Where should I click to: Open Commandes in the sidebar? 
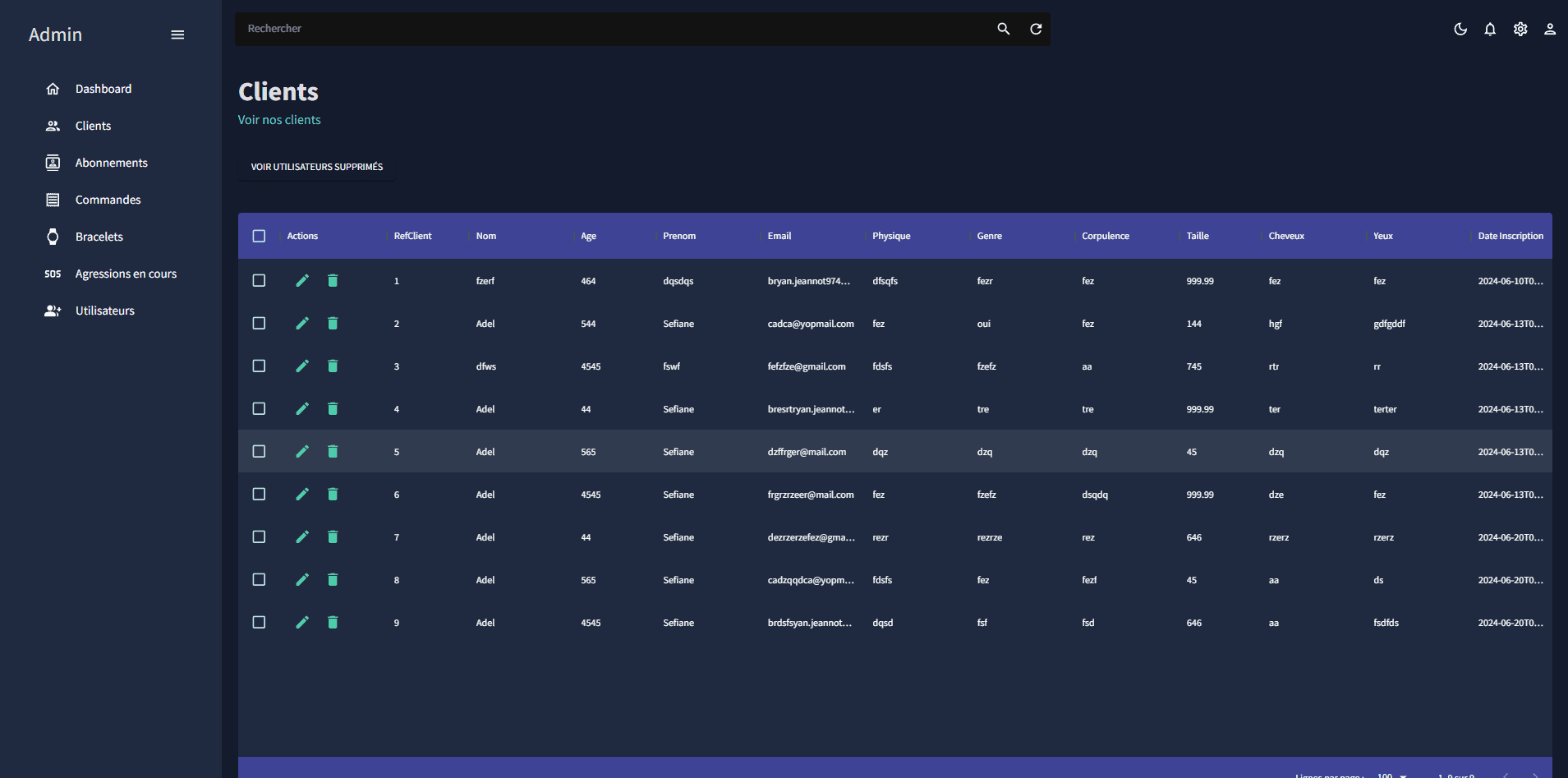(x=108, y=200)
